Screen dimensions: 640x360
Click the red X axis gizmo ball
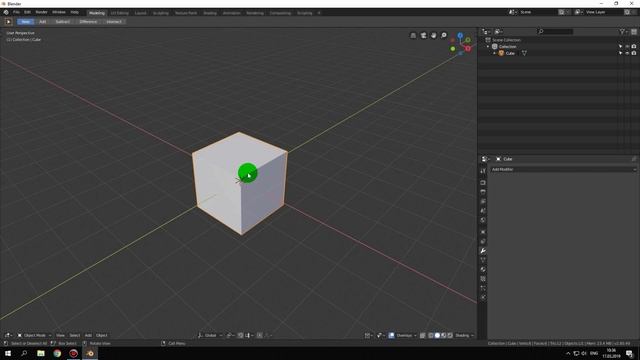(x=468, y=49)
